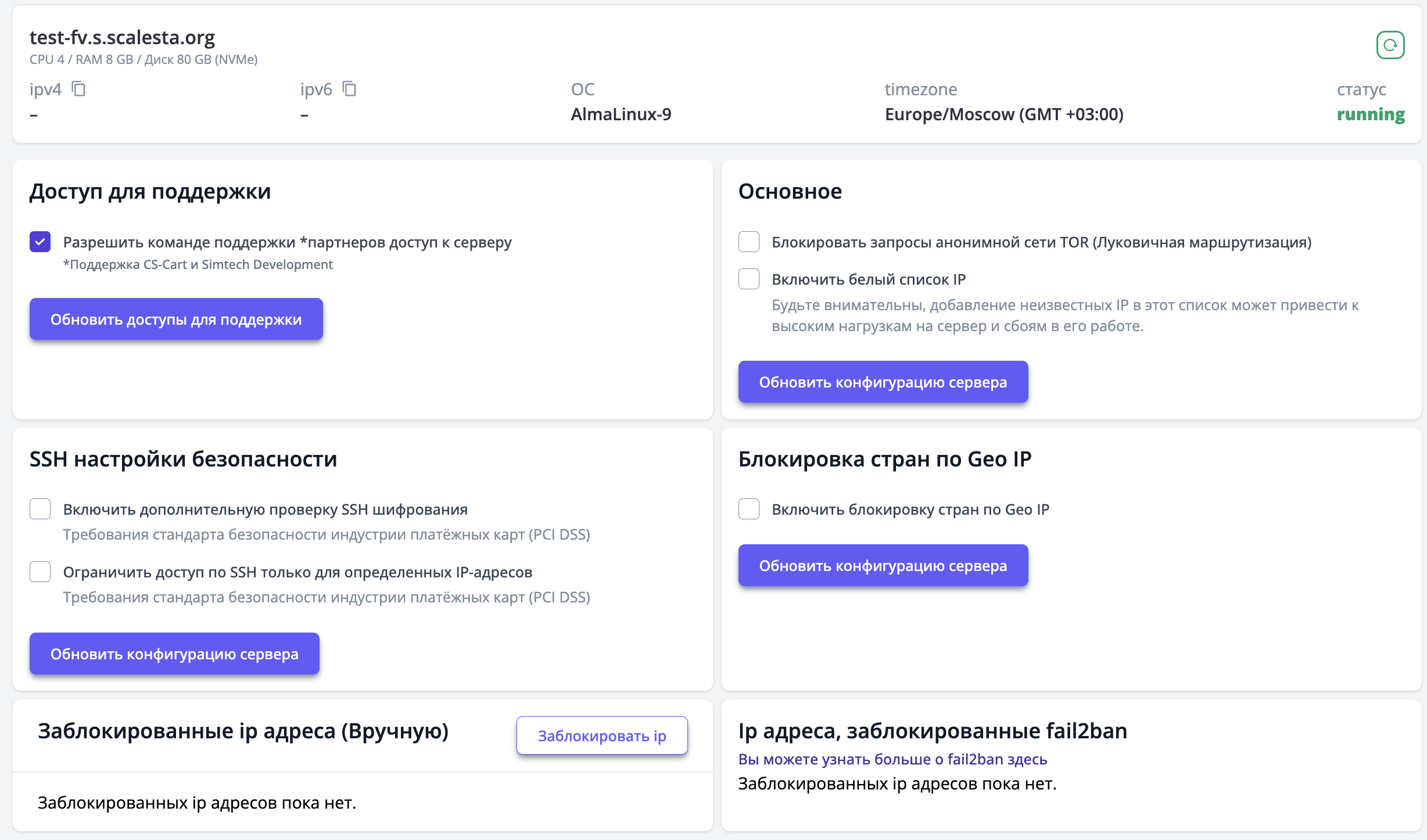1427x840 pixels.
Task: Enable the IP whitelist checkbox
Action: (x=748, y=279)
